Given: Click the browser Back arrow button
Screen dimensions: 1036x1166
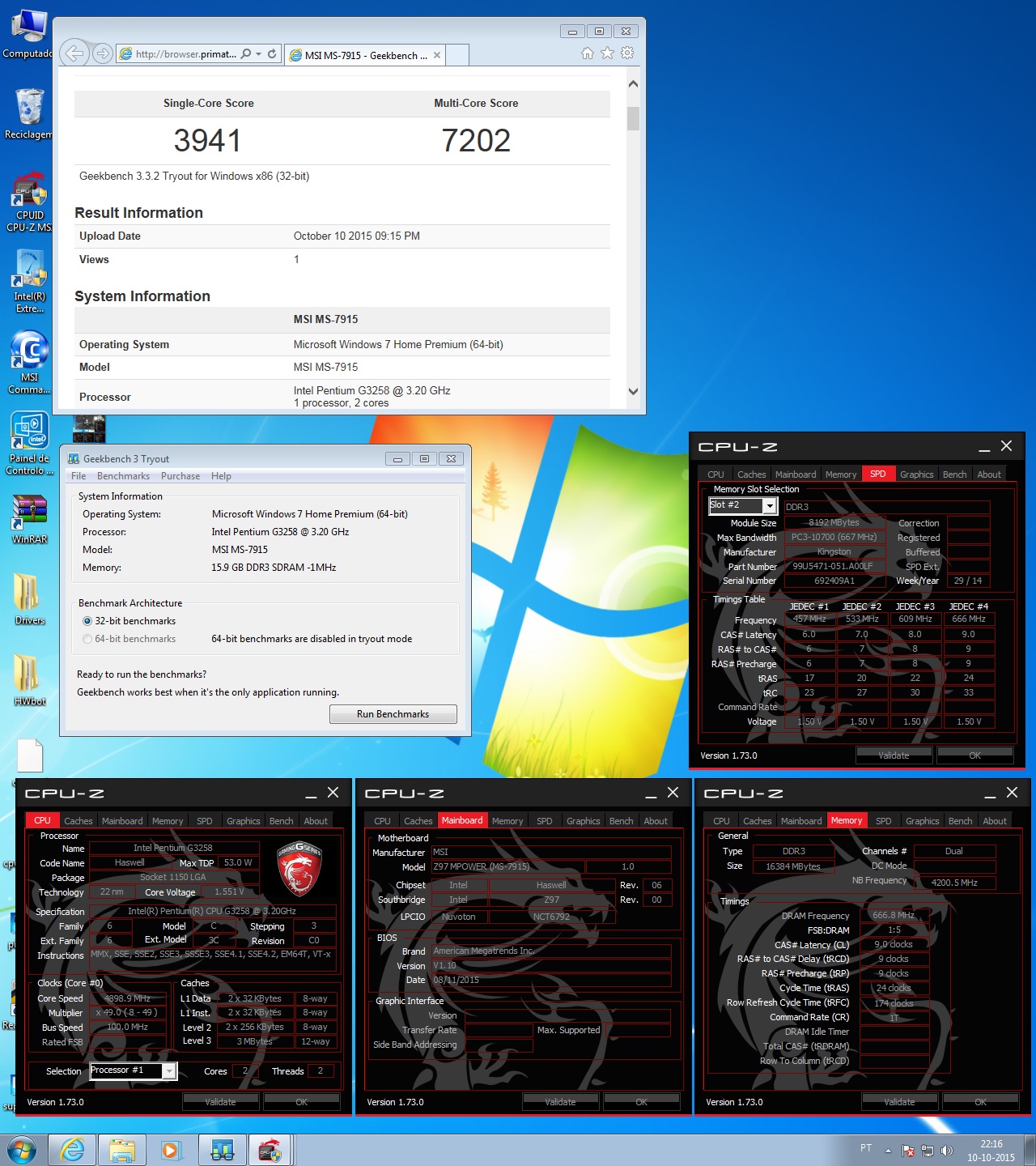Looking at the screenshot, I should (74, 53).
